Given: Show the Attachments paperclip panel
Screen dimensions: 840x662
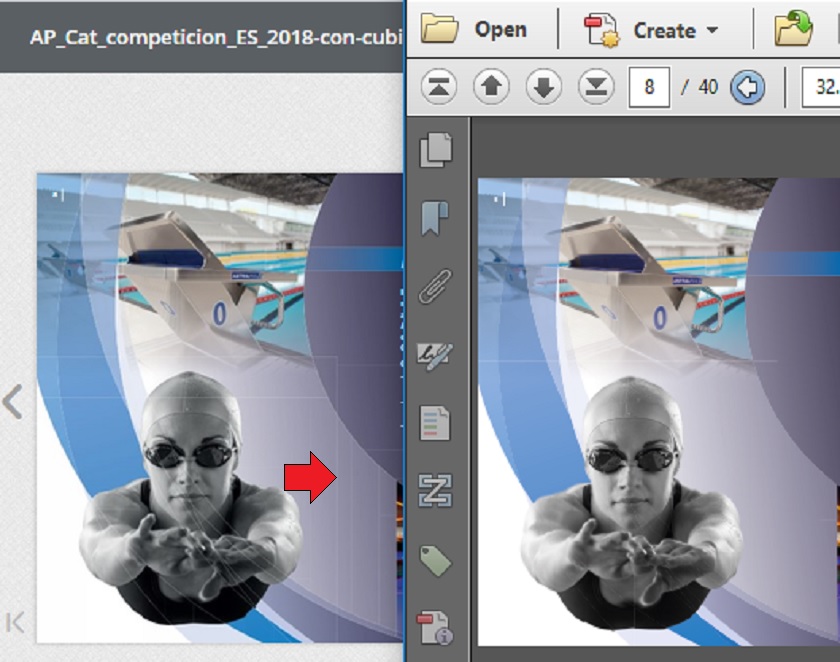Looking at the screenshot, I should (436, 286).
